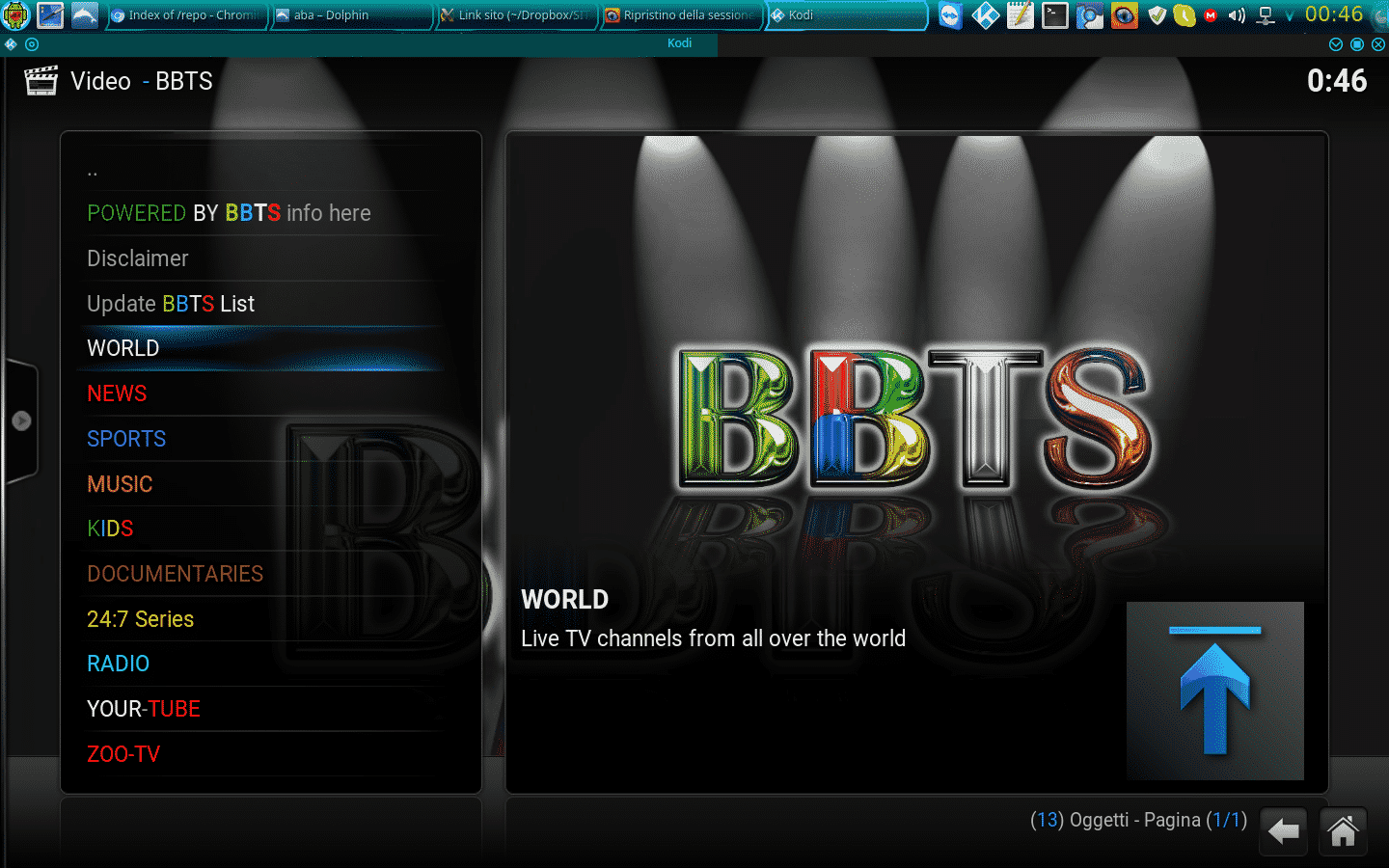Switch to Link sito Dropbox editor window

pos(516,15)
